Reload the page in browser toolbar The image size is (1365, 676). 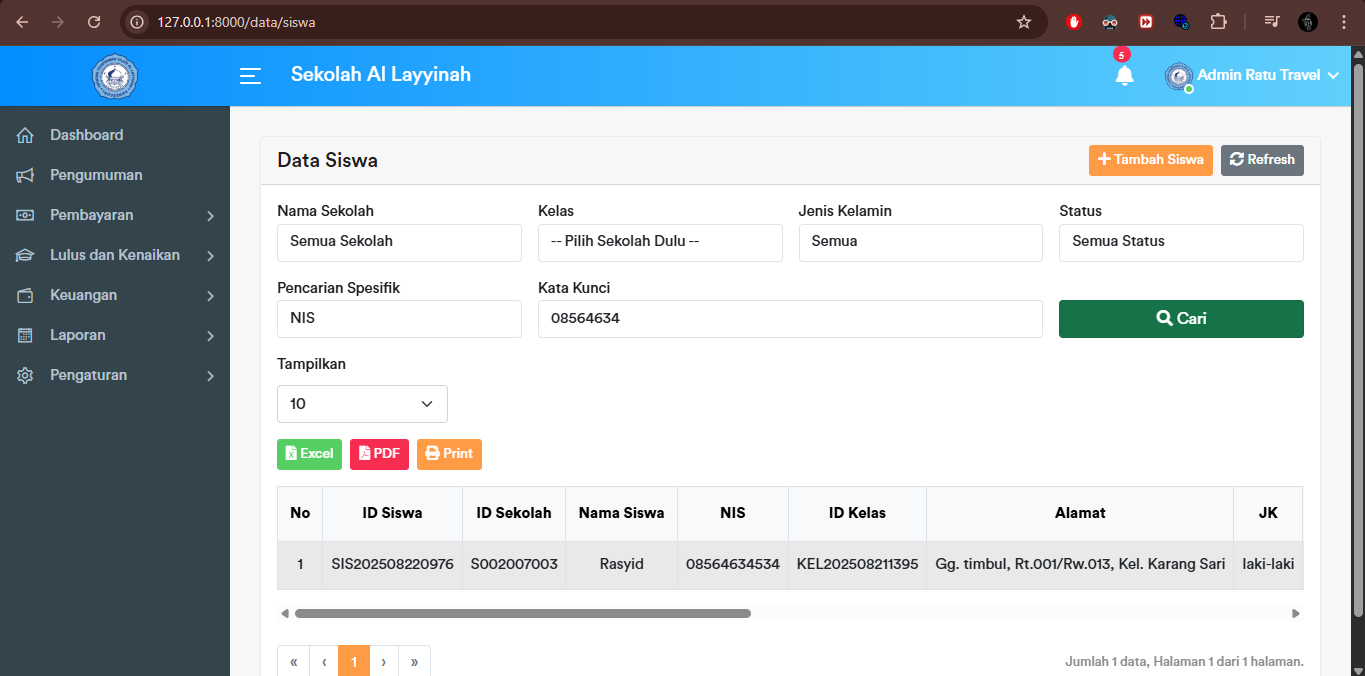94,22
